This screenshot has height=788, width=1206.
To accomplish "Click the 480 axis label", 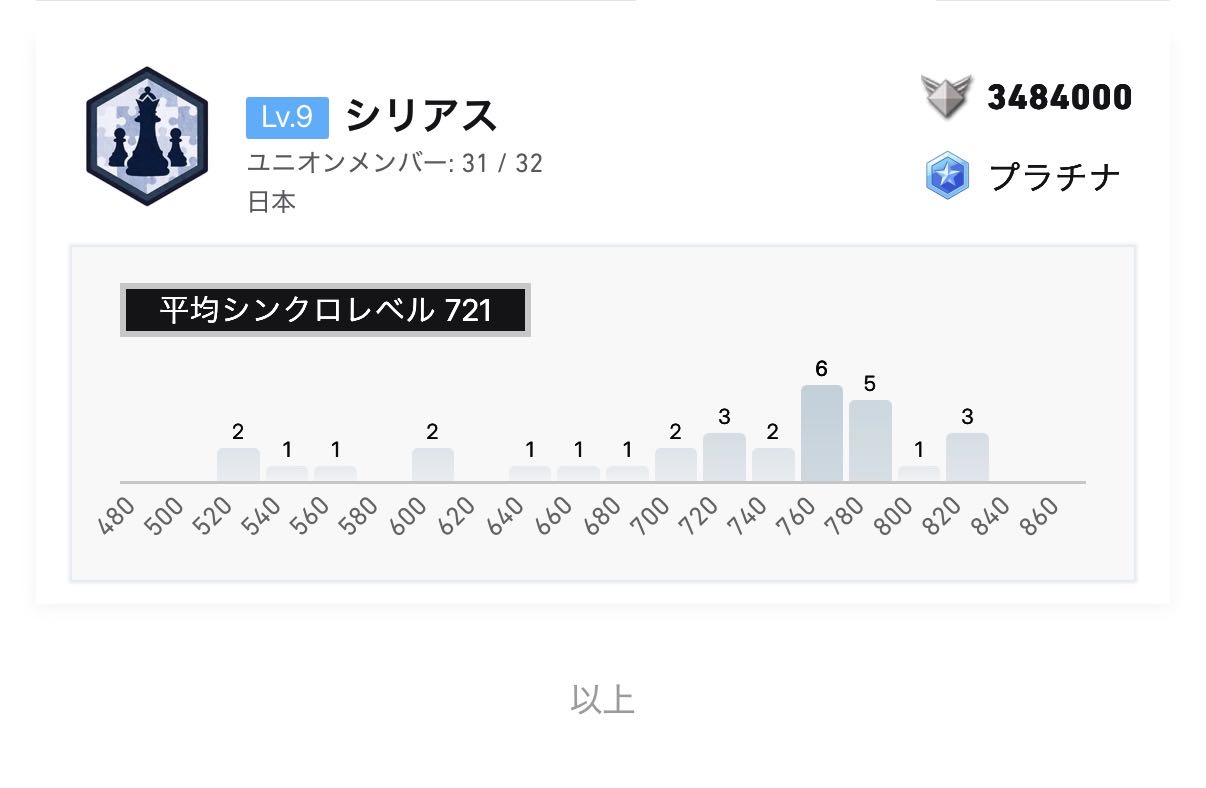I will 116,517.
